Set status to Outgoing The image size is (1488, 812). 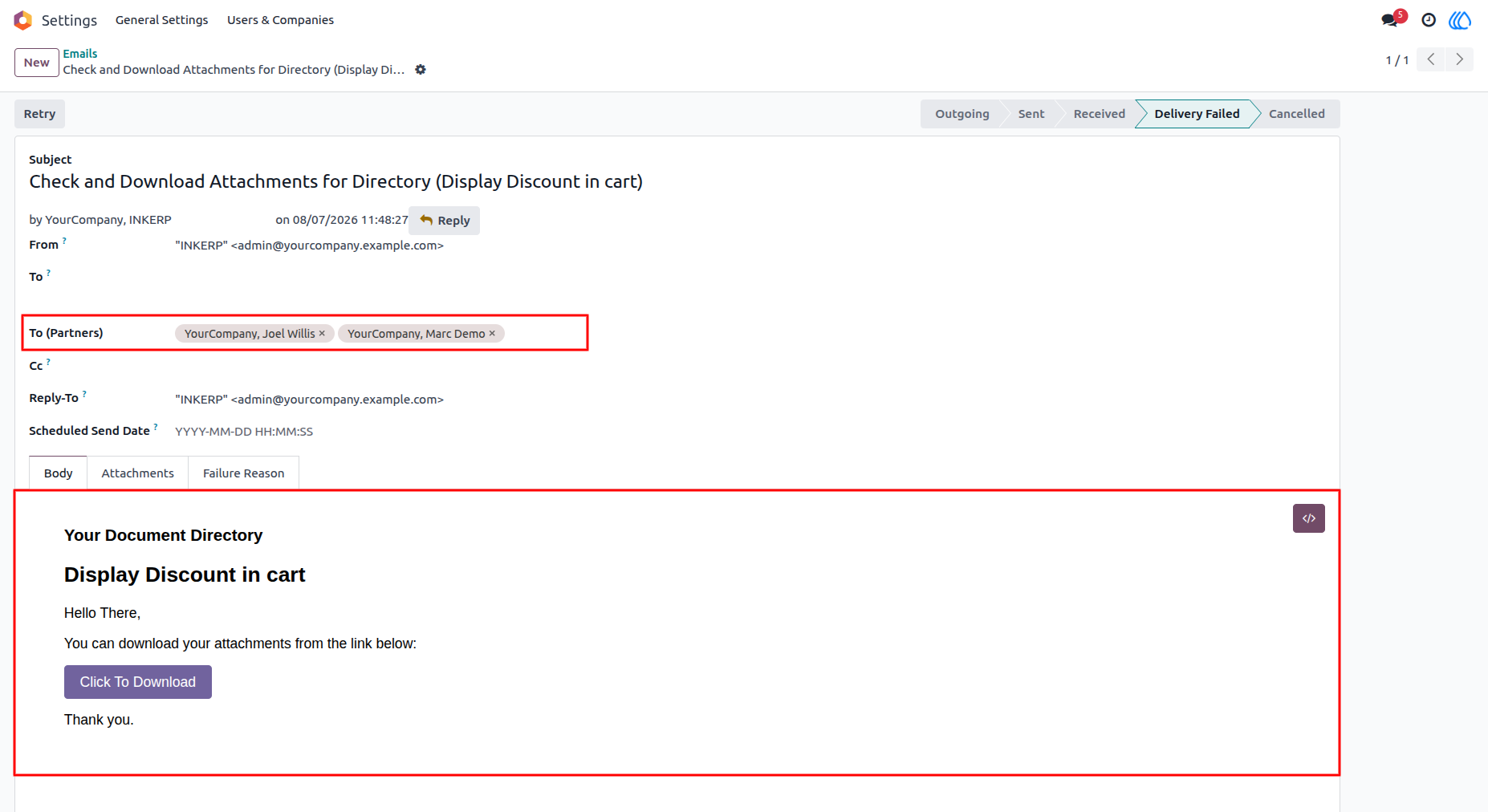pyautogui.click(x=962, y=114)
